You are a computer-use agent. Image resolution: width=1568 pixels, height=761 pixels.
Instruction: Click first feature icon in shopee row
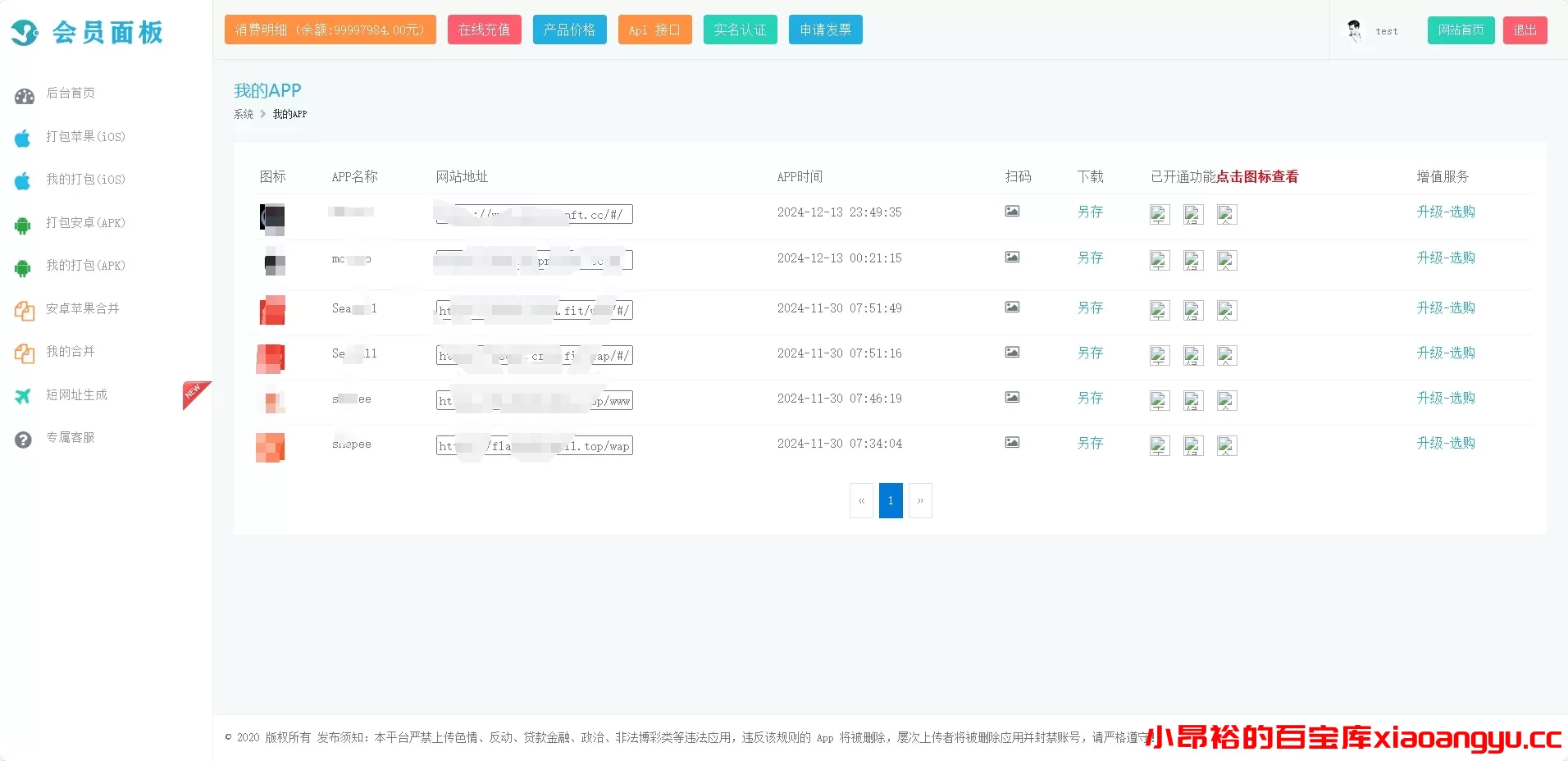(1159, 445)
